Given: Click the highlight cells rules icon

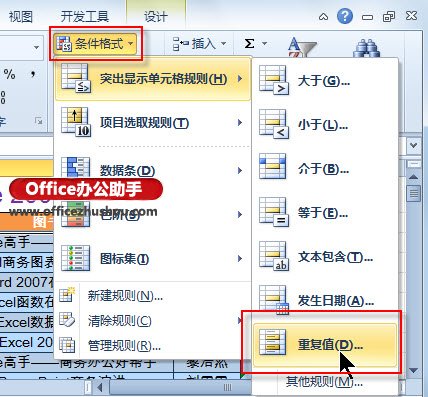Looking at the screenshot, I should (x=76, y=78).
